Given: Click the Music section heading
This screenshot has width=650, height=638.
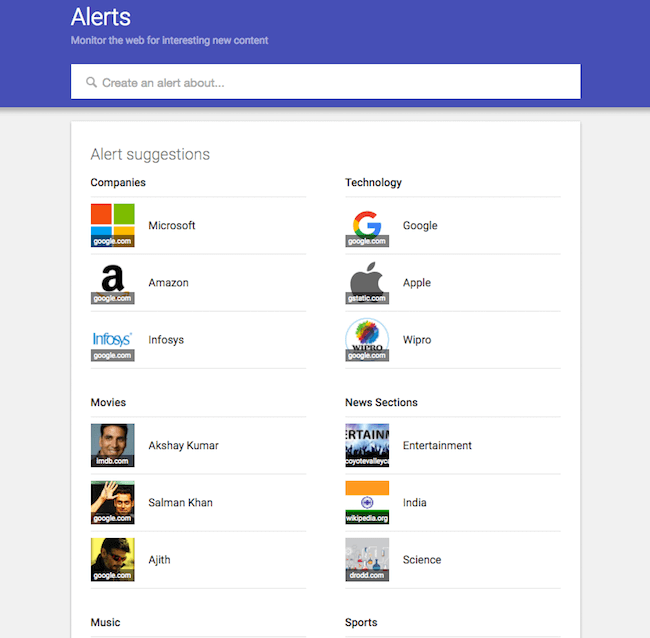Looking at the screenshot, I should pos(105,623).
